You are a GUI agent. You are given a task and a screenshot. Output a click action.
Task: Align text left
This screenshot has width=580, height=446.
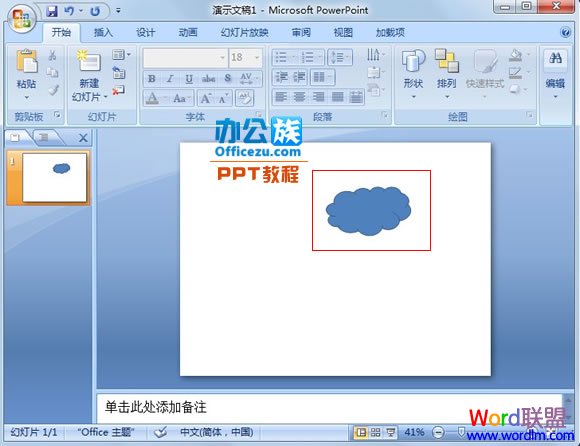pyautogui.click(x=281, y=97)
